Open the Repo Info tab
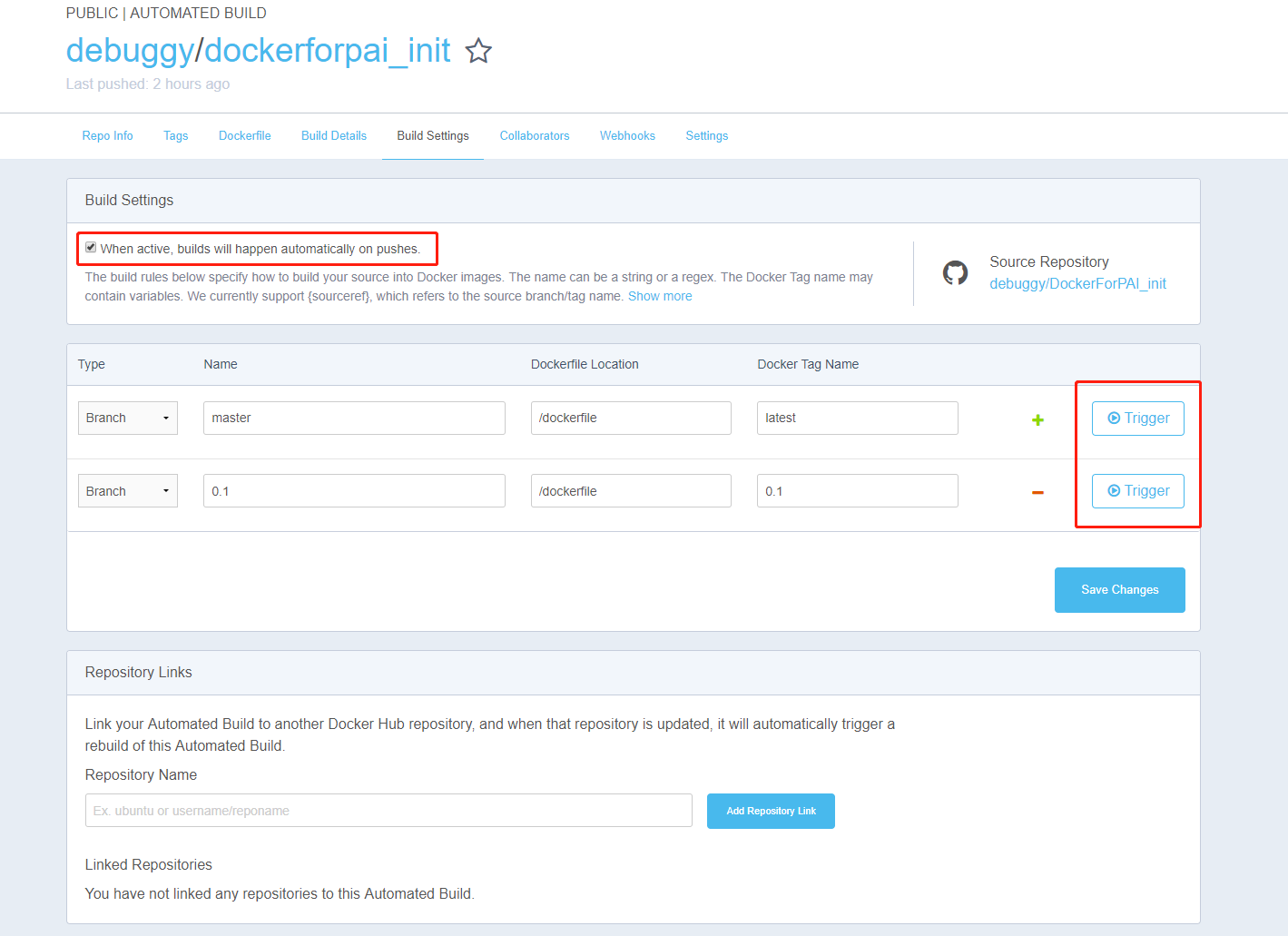 (107, 135)
